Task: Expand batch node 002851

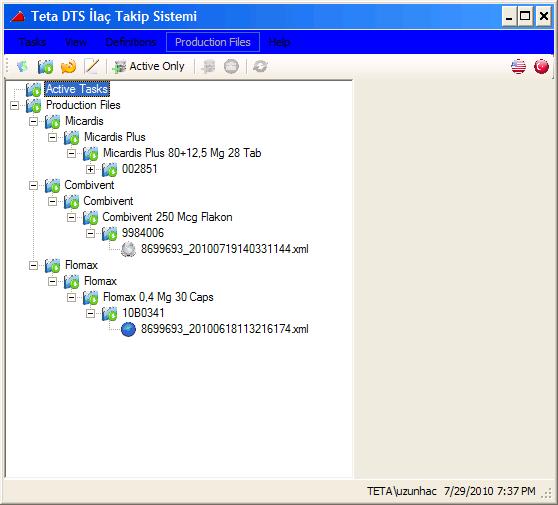Action: click(x=90, y=169)
